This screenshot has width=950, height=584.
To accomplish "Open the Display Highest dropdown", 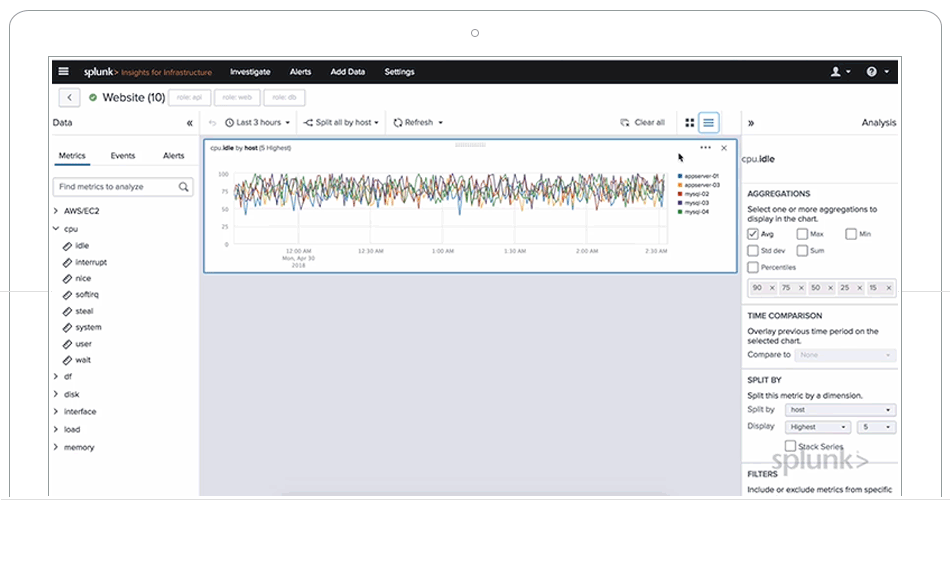I will (x=818, y=427).
